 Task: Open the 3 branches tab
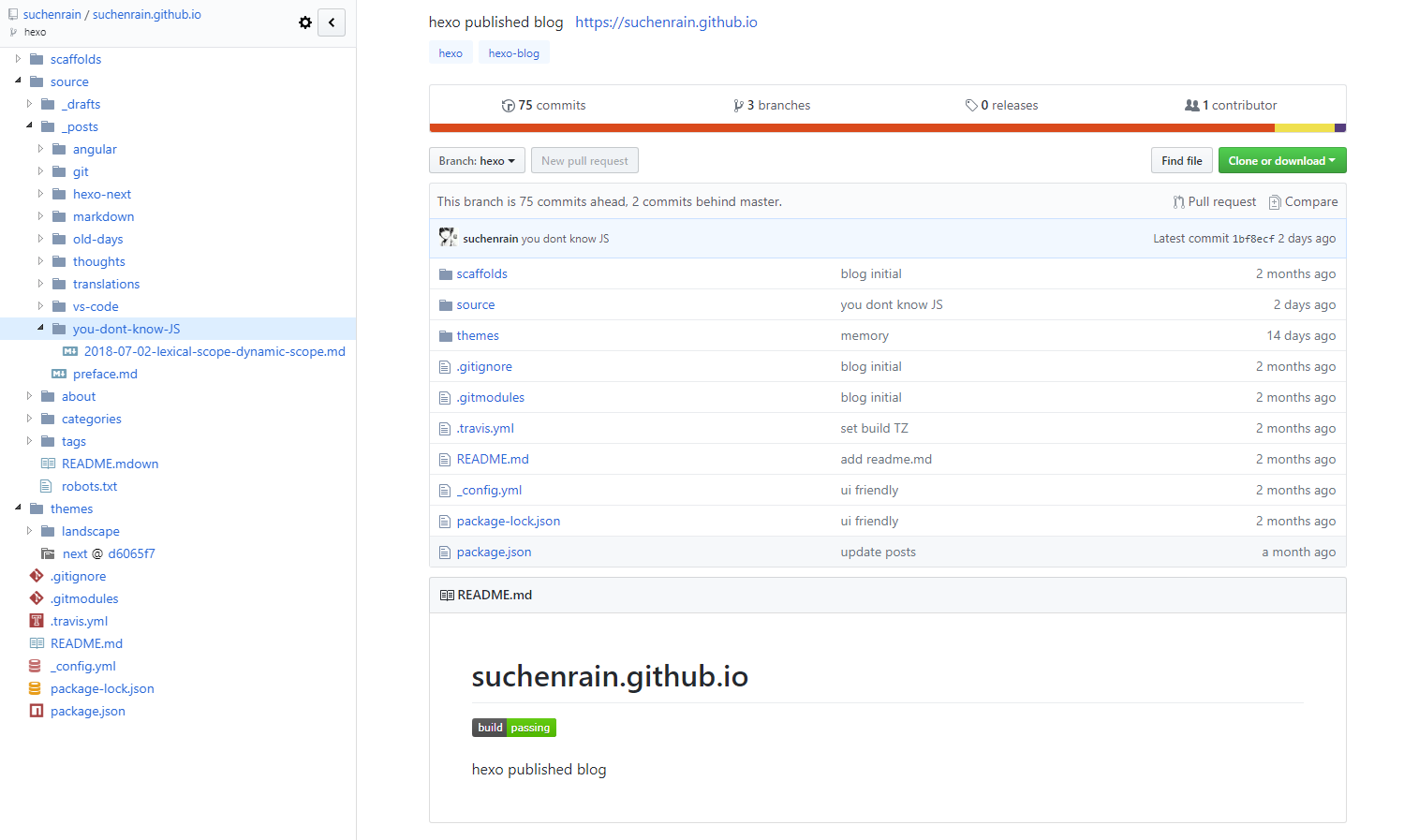772,106
